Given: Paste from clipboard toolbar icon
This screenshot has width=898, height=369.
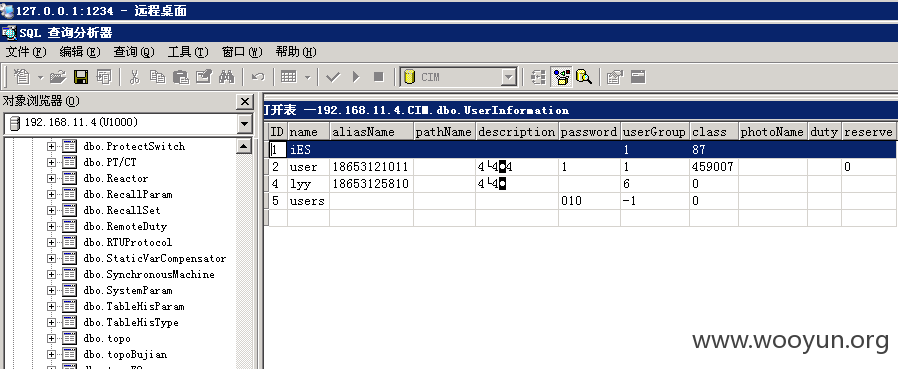Looking at the screenshot, I should pyautogui.click(x=181, y=77).
